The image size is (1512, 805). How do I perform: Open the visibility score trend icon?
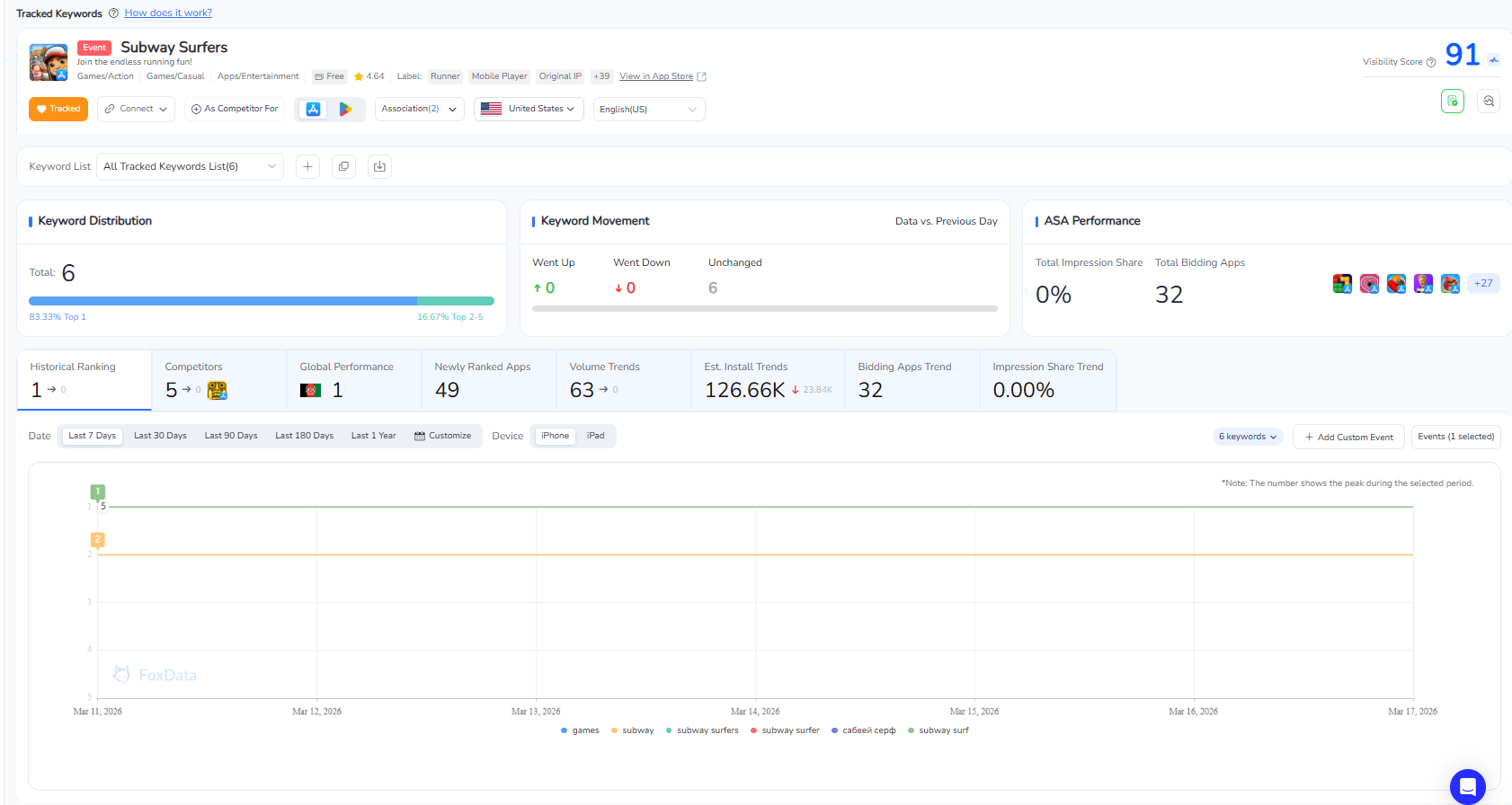tap(1493, 60)
